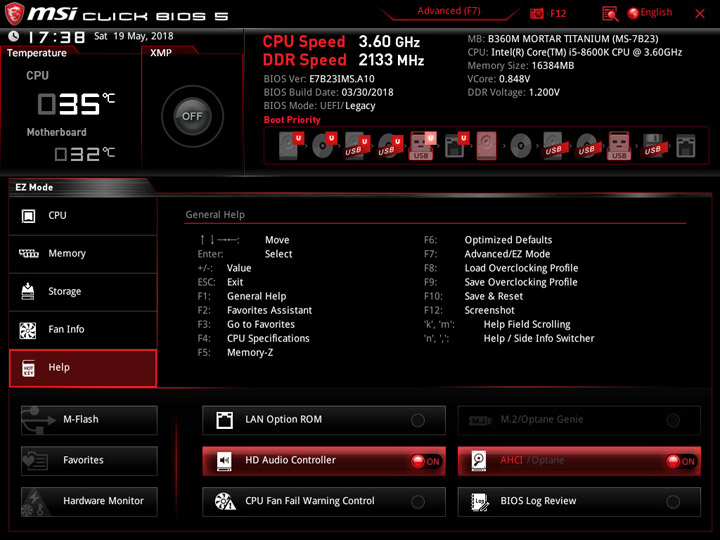The image size is (720, 540).
Task: Open the Fan Info tab
Action: (83, 330)
